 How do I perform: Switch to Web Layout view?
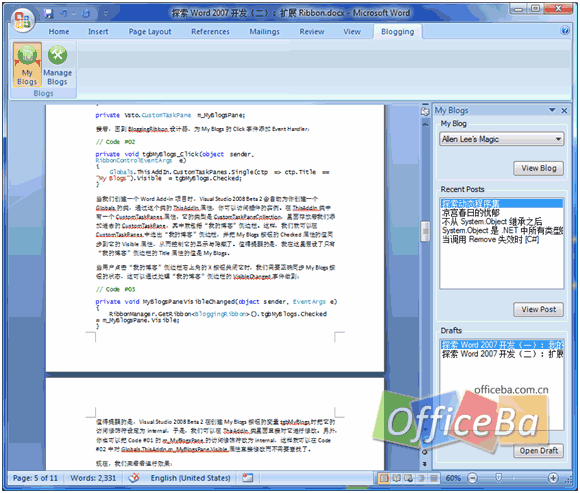pyautogui.click(x=409, y=479)
